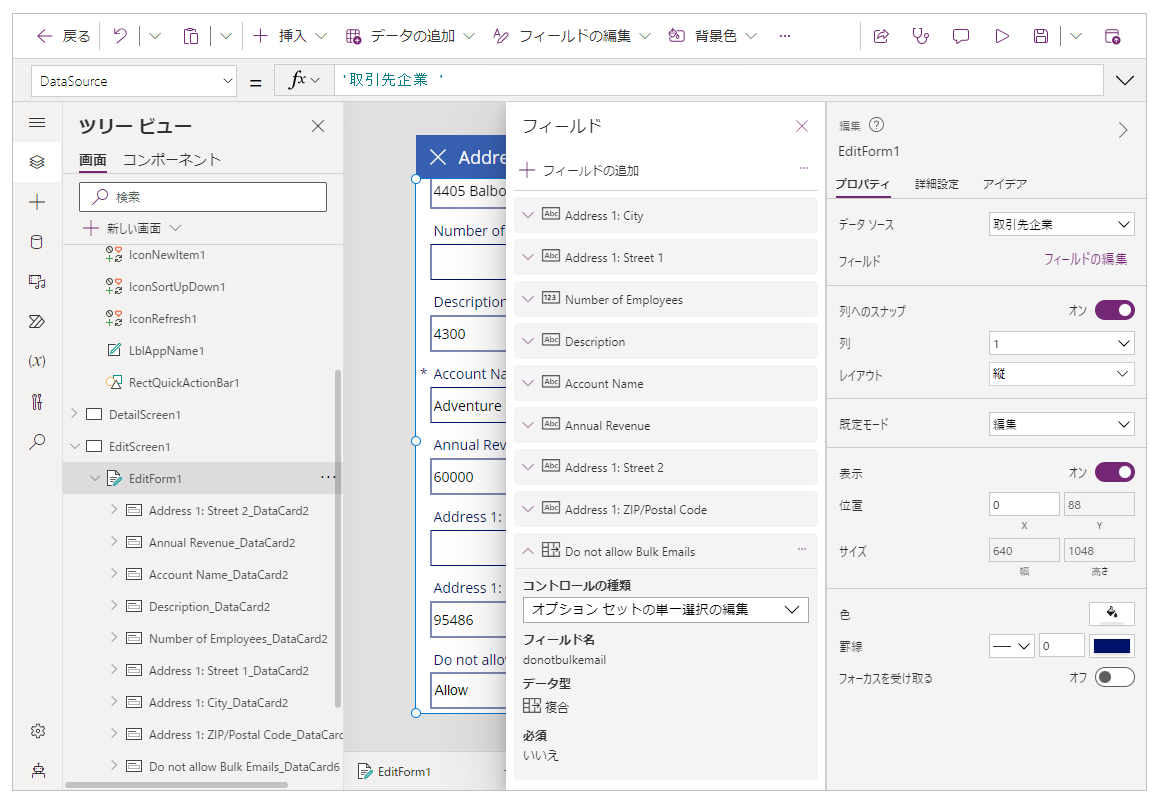Click the search magnifier in left sidebar
Viewport: 1160px width, 805px height.
pyautogui.click(x=37, y=441)
